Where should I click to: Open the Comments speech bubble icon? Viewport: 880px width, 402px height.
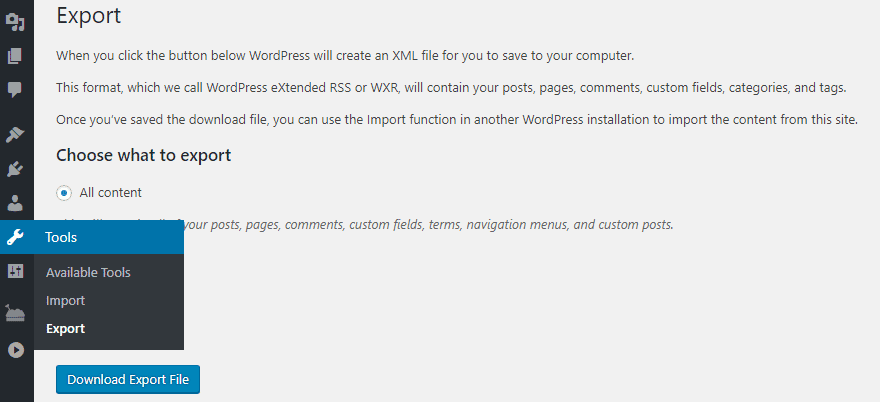coord(15,89)
